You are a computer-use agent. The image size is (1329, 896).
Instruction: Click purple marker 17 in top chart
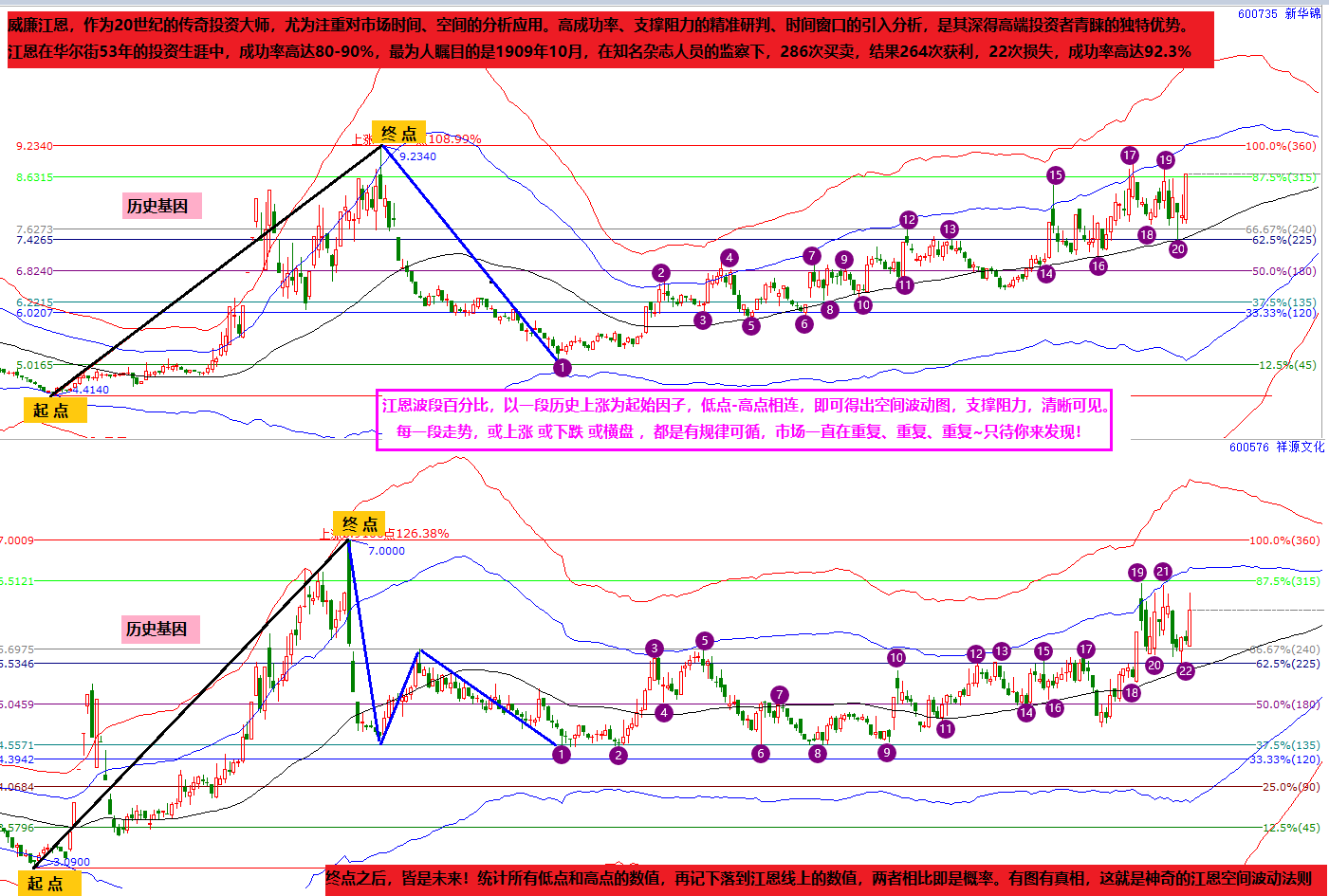pyautogui.click(x=1129, y=155)
